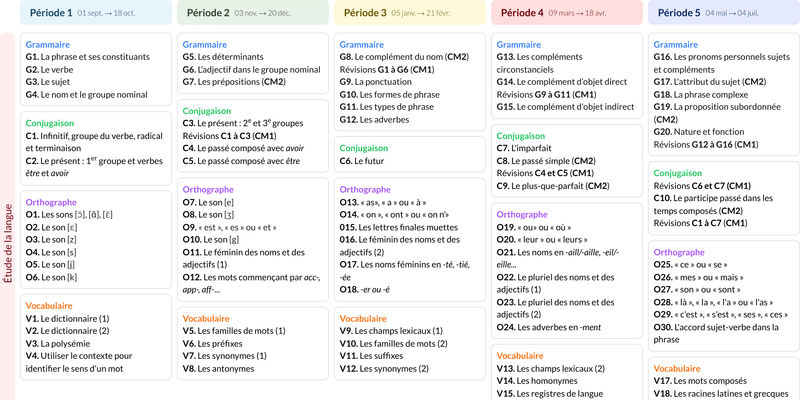
Task: Click G7. Les prépositions (CM2)
Action: click(x=234, y=82)
